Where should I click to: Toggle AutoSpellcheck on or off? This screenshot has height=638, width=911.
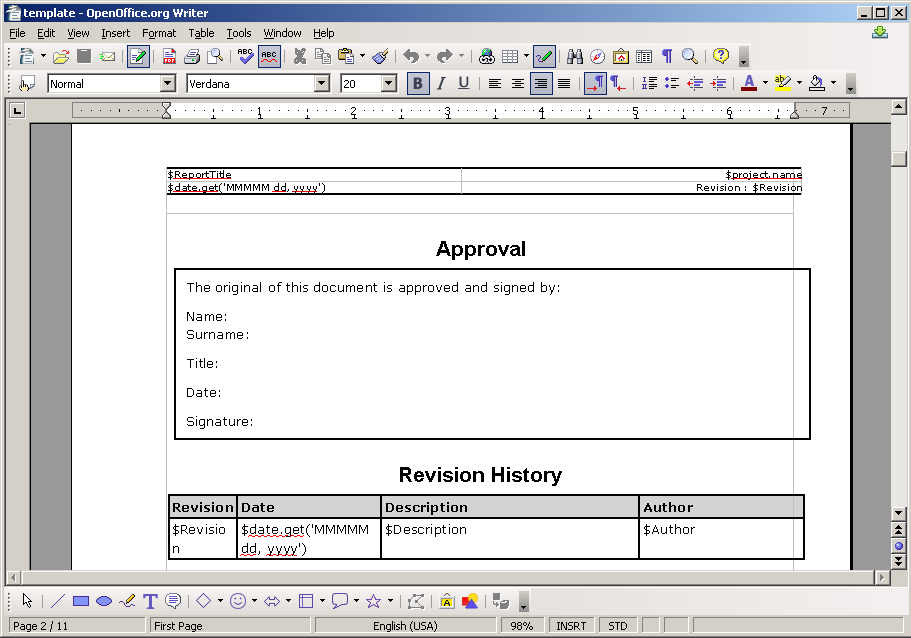270,56
